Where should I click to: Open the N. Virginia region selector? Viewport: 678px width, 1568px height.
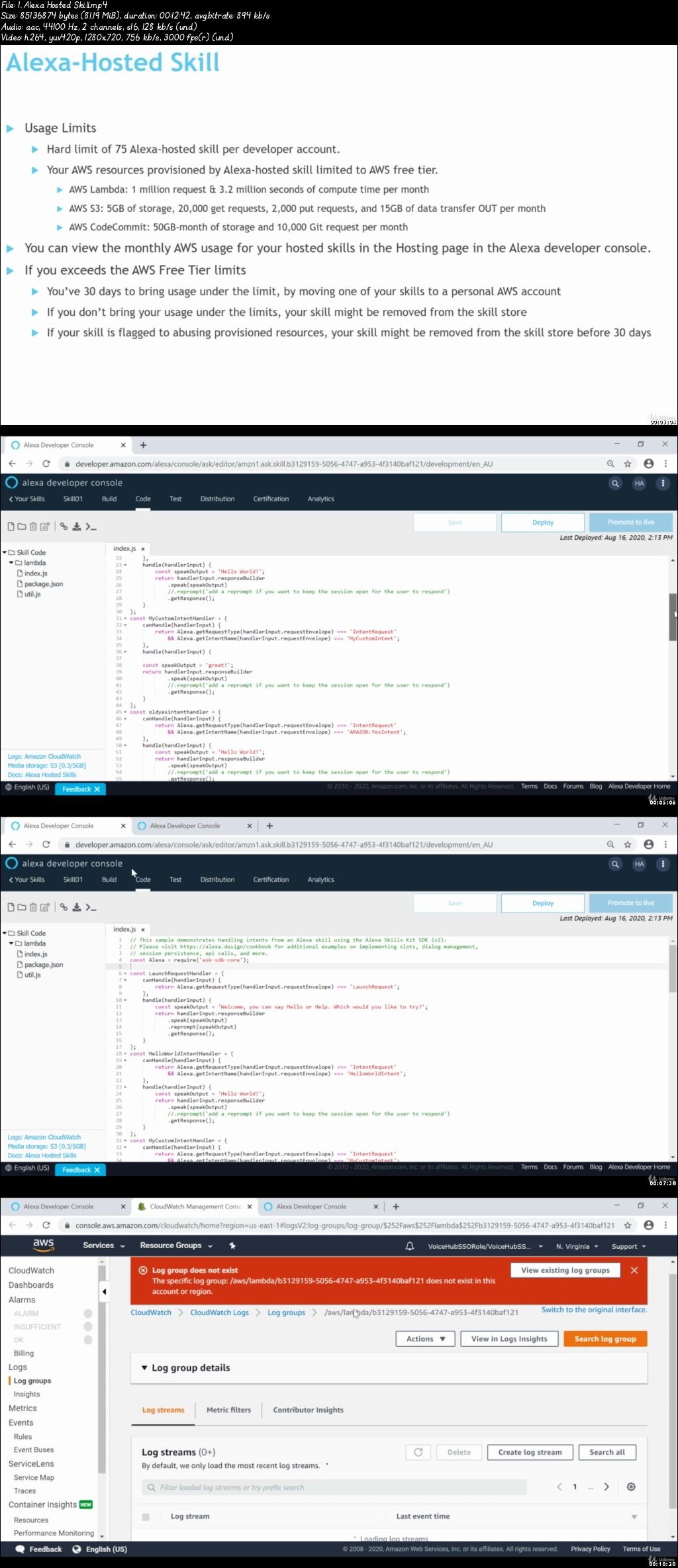pyautogui.click(x=577, y=1246)
